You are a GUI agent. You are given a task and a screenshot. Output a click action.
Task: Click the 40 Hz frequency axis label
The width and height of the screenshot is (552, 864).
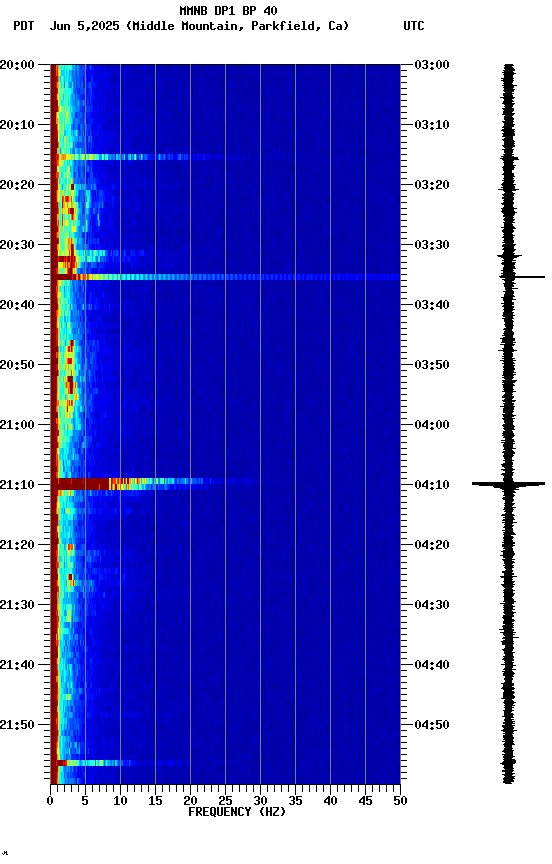point(330,801)
